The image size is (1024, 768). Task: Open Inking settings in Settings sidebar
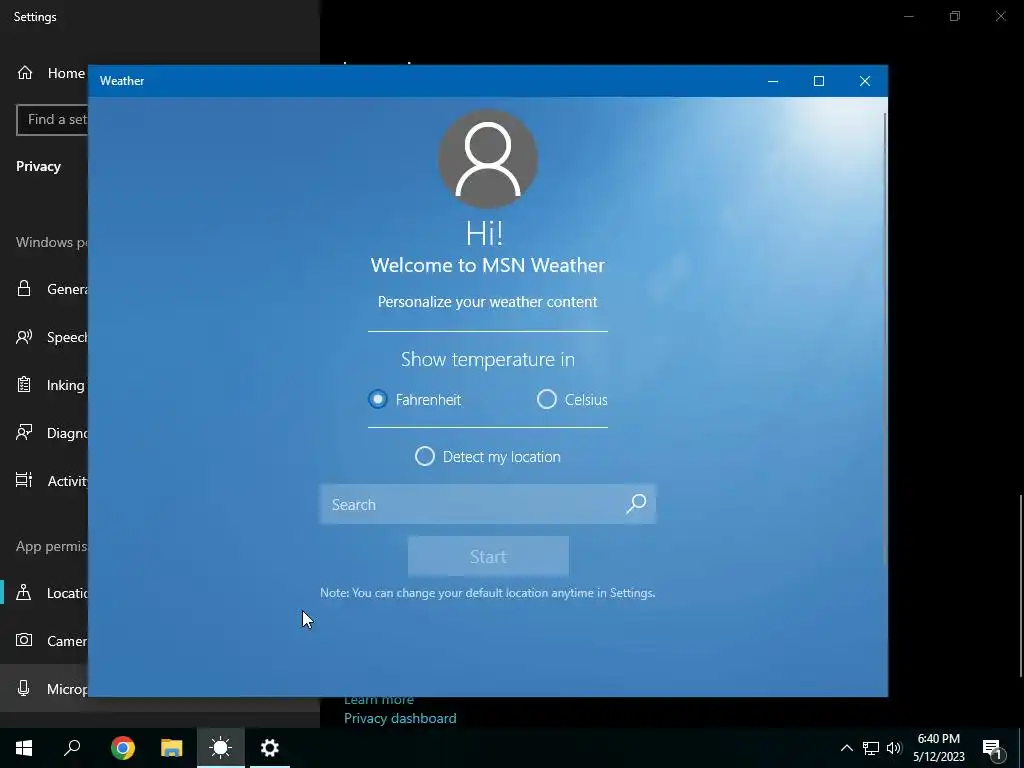46,385
